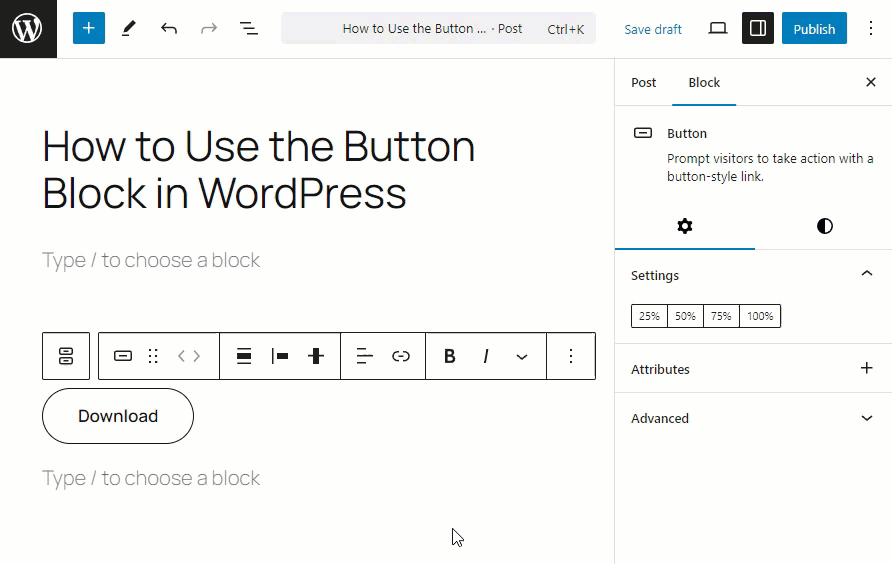
Task: Click the drag handle dots icon
Action: pyautogui.click(x=152, y=356)
